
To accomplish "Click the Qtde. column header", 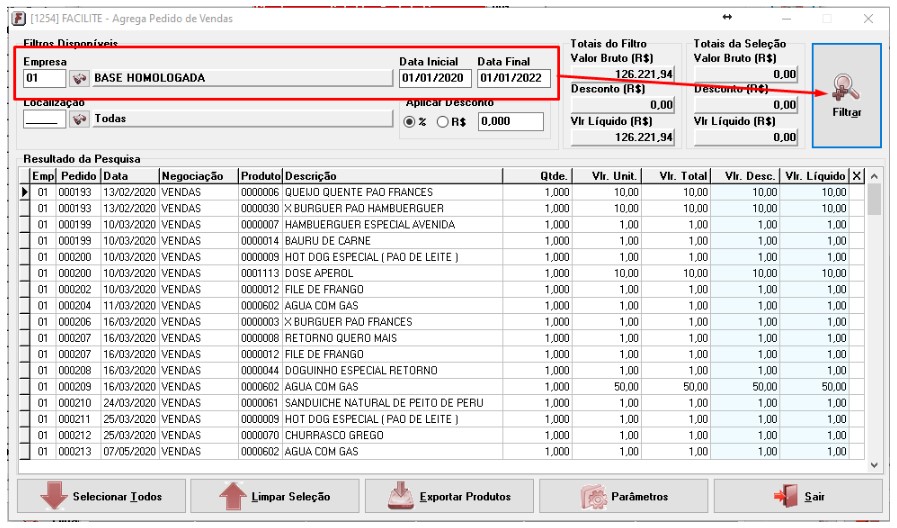I will 537,176.
